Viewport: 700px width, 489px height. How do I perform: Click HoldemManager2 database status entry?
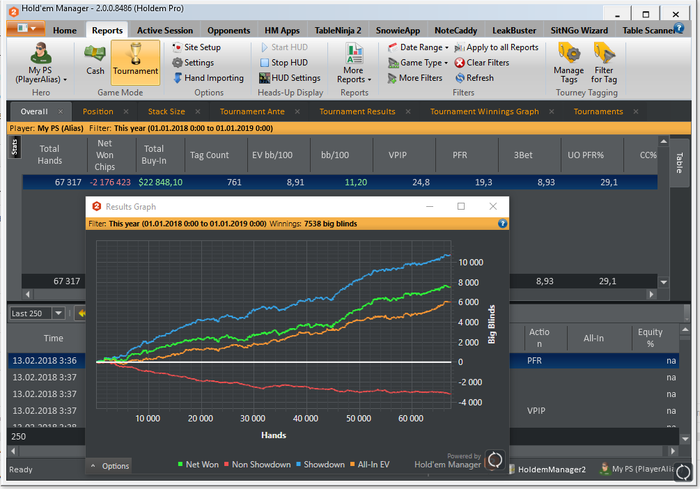tap(547, 469)
